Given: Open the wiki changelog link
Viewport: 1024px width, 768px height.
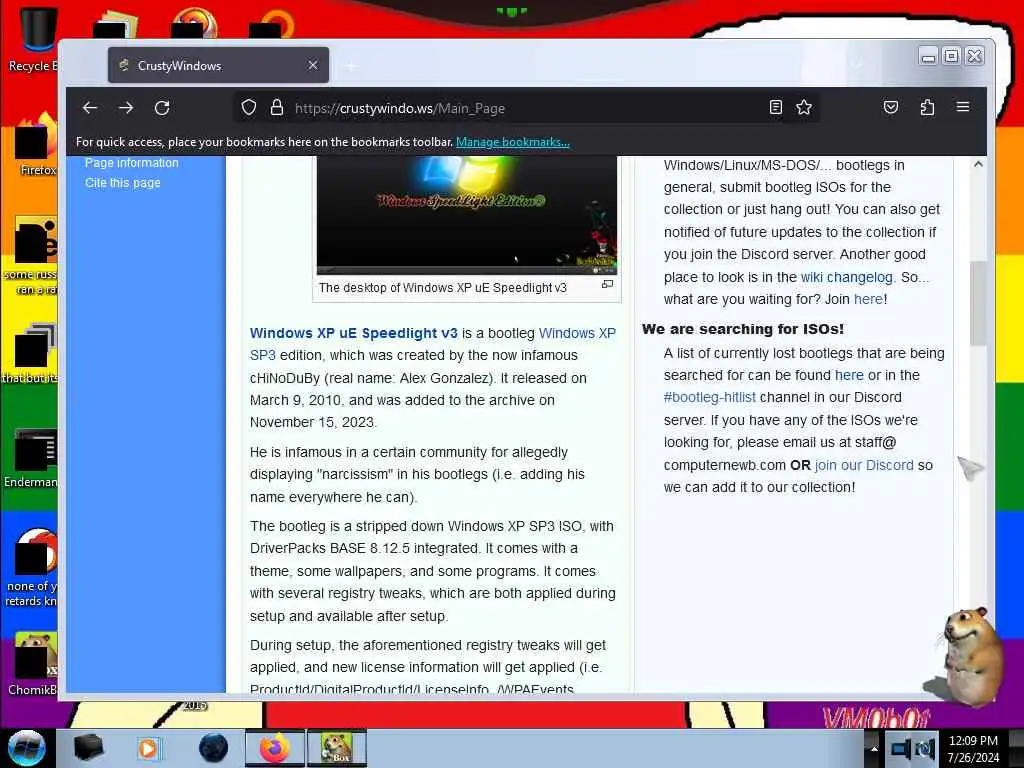Looking at the screenshot, I should tap(846, 277).
